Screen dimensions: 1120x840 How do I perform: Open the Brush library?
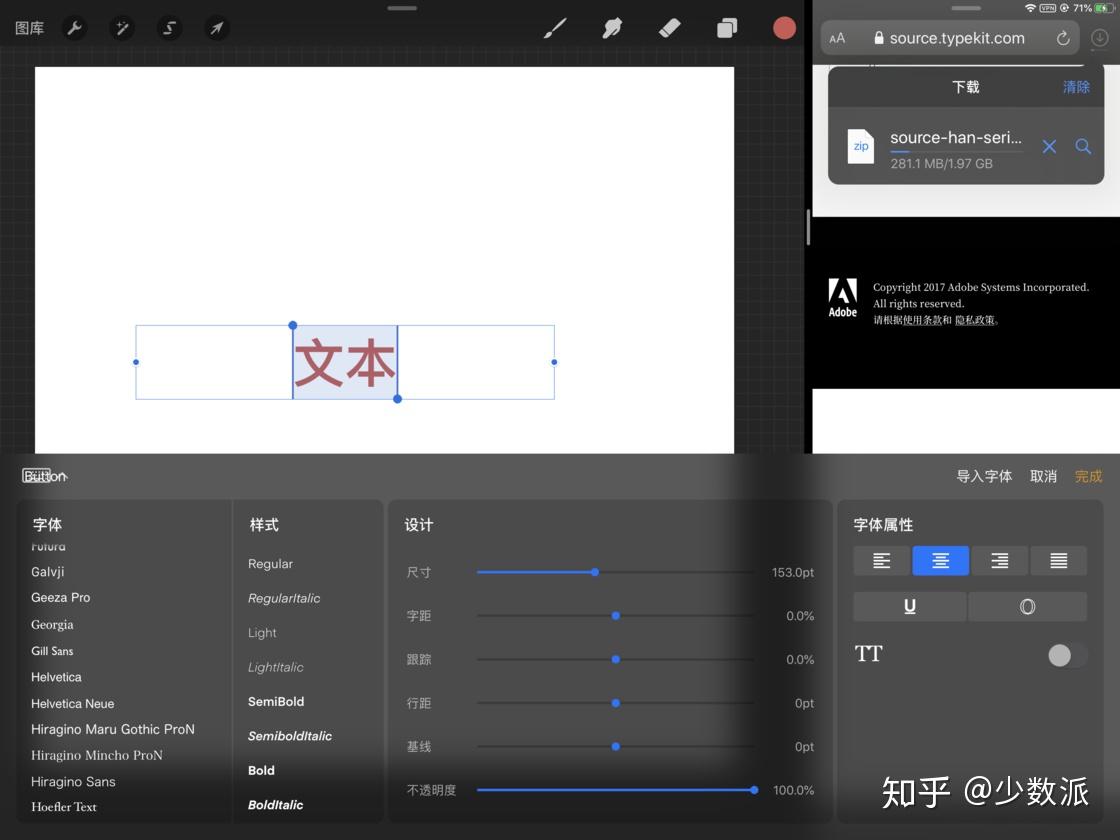(x=555, y=28)
